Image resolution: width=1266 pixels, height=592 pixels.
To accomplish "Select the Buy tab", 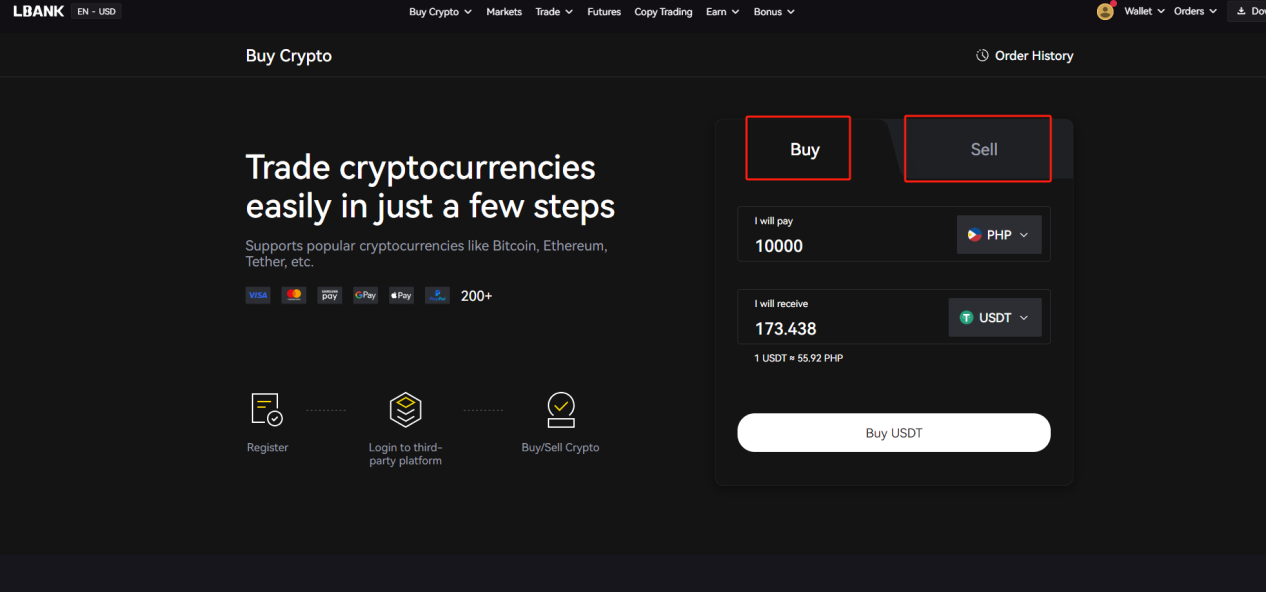I will tap(798, 148).
